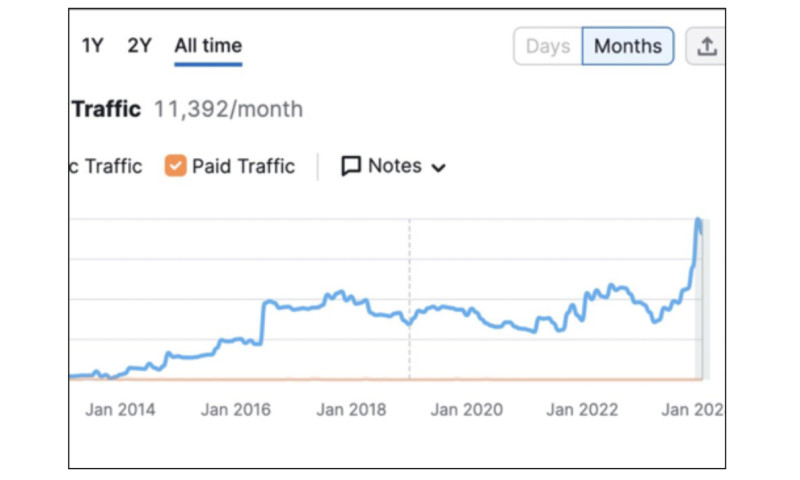Click the Jan 2016 axis label

point(236,409)
